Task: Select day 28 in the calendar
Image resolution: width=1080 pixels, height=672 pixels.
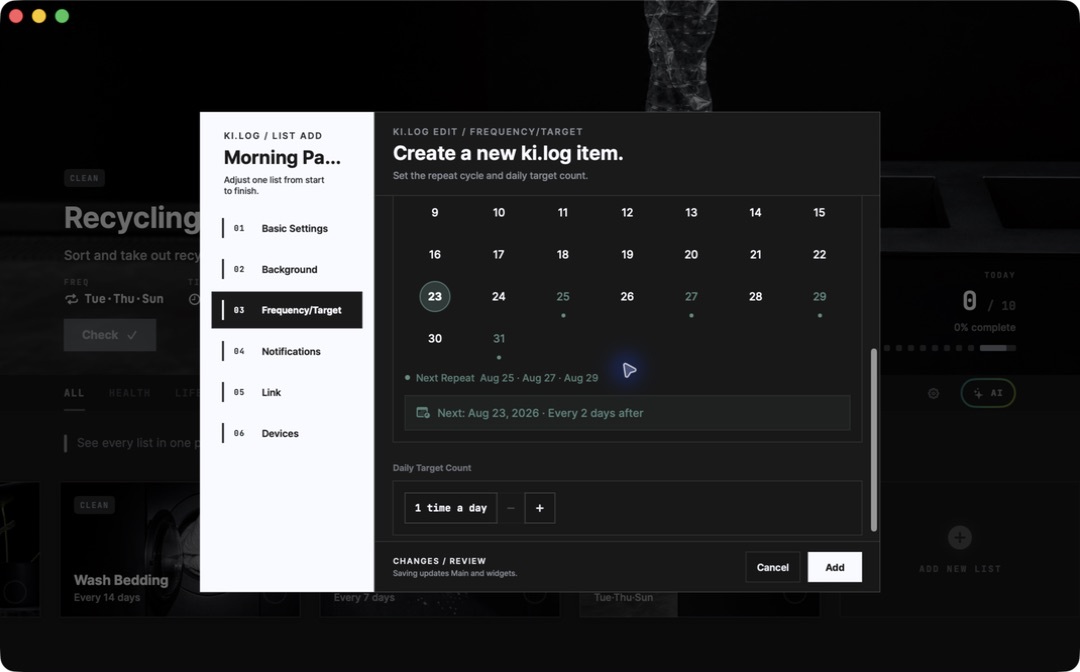Action: pyautogui.click(x=756, y=297)
